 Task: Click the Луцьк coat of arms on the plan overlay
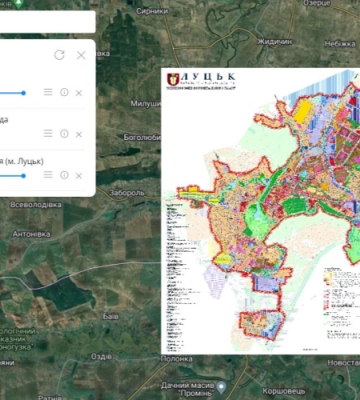[x=173, y=79]
